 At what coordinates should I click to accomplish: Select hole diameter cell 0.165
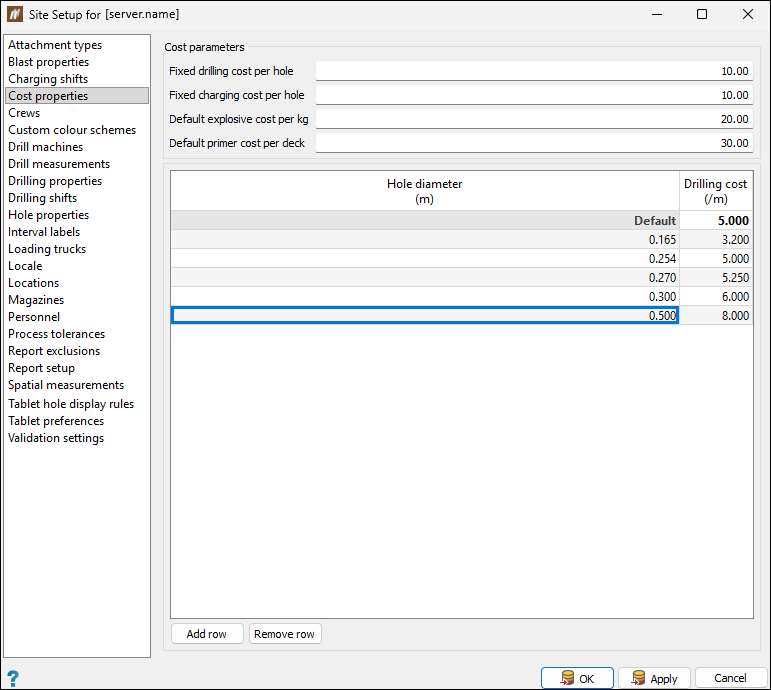(x=425, y=240)
